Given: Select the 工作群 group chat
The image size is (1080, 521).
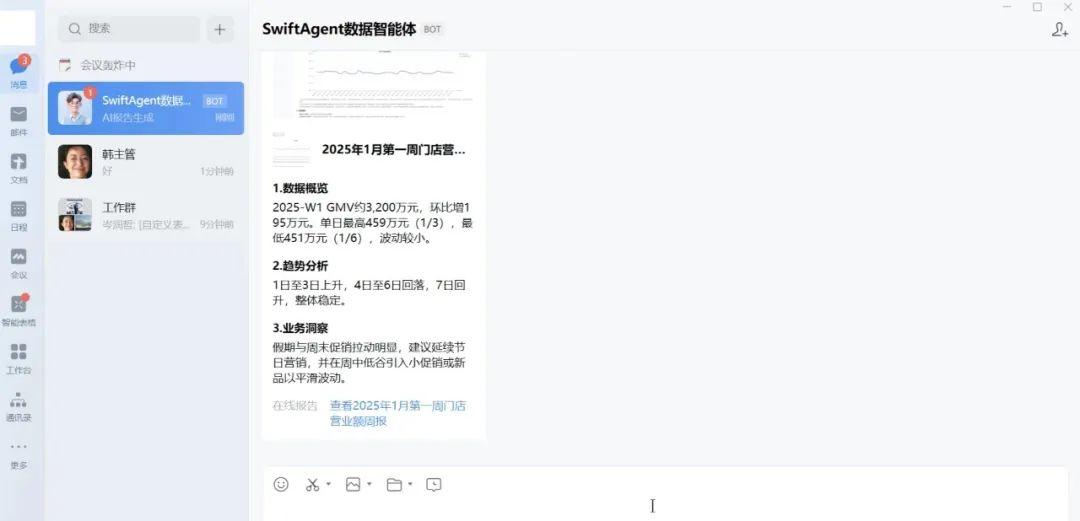Looking at the screenshot, I should point(145,215).
